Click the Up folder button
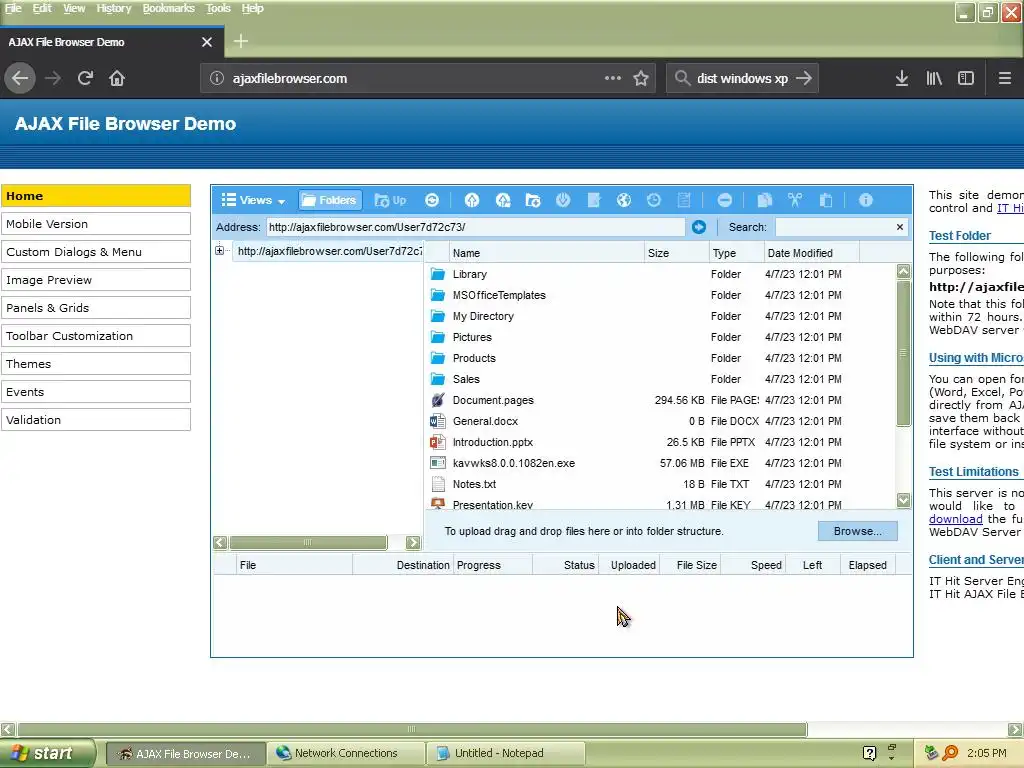1024x768 pixels. (390, 200)
